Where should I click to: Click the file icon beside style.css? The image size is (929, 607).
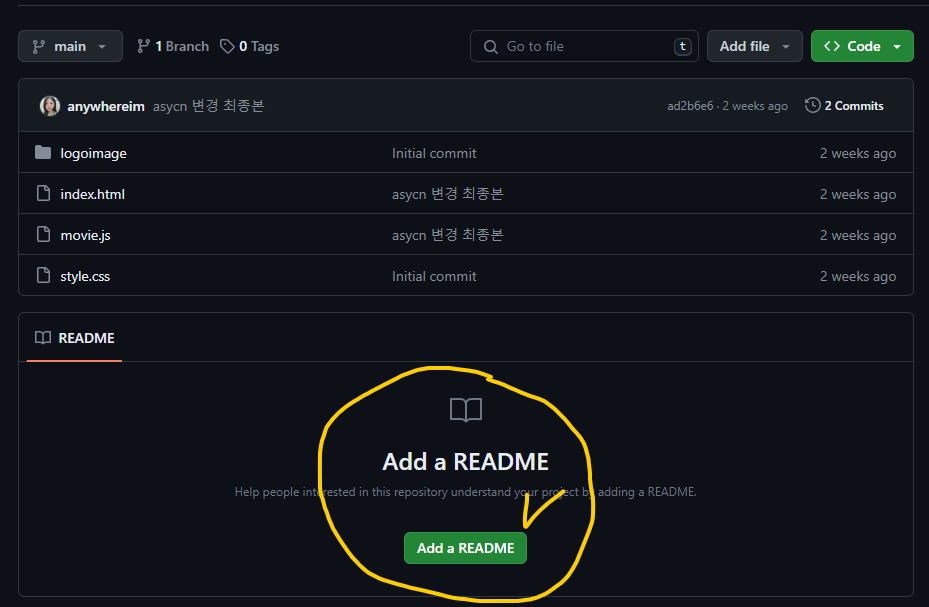coord(43,275)
